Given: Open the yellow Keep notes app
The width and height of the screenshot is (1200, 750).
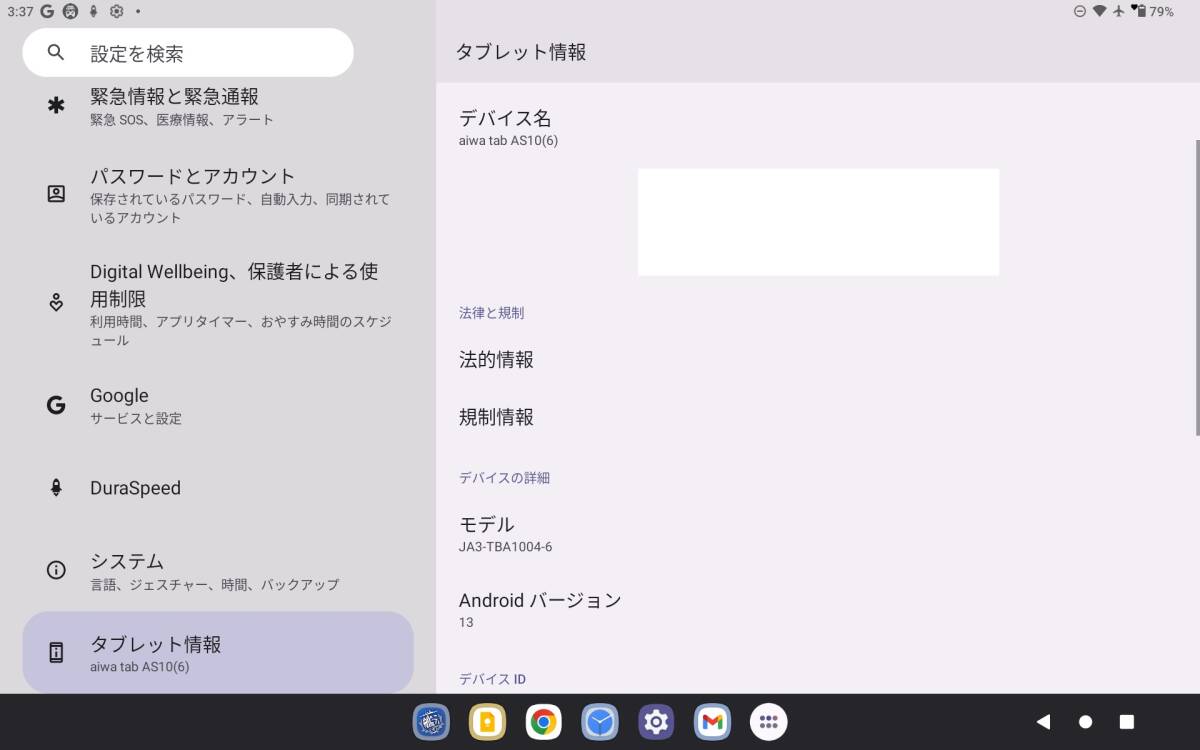Looking at the screenshot, I should [487, 721].
